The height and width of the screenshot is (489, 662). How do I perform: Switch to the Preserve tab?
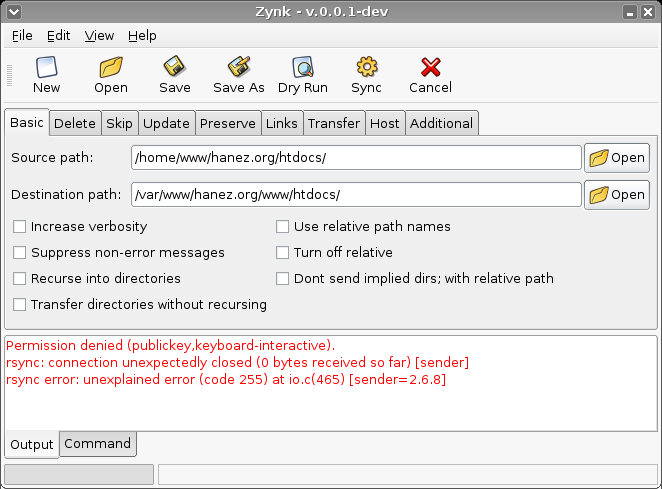pyautogui.click(x=228, y=123)
